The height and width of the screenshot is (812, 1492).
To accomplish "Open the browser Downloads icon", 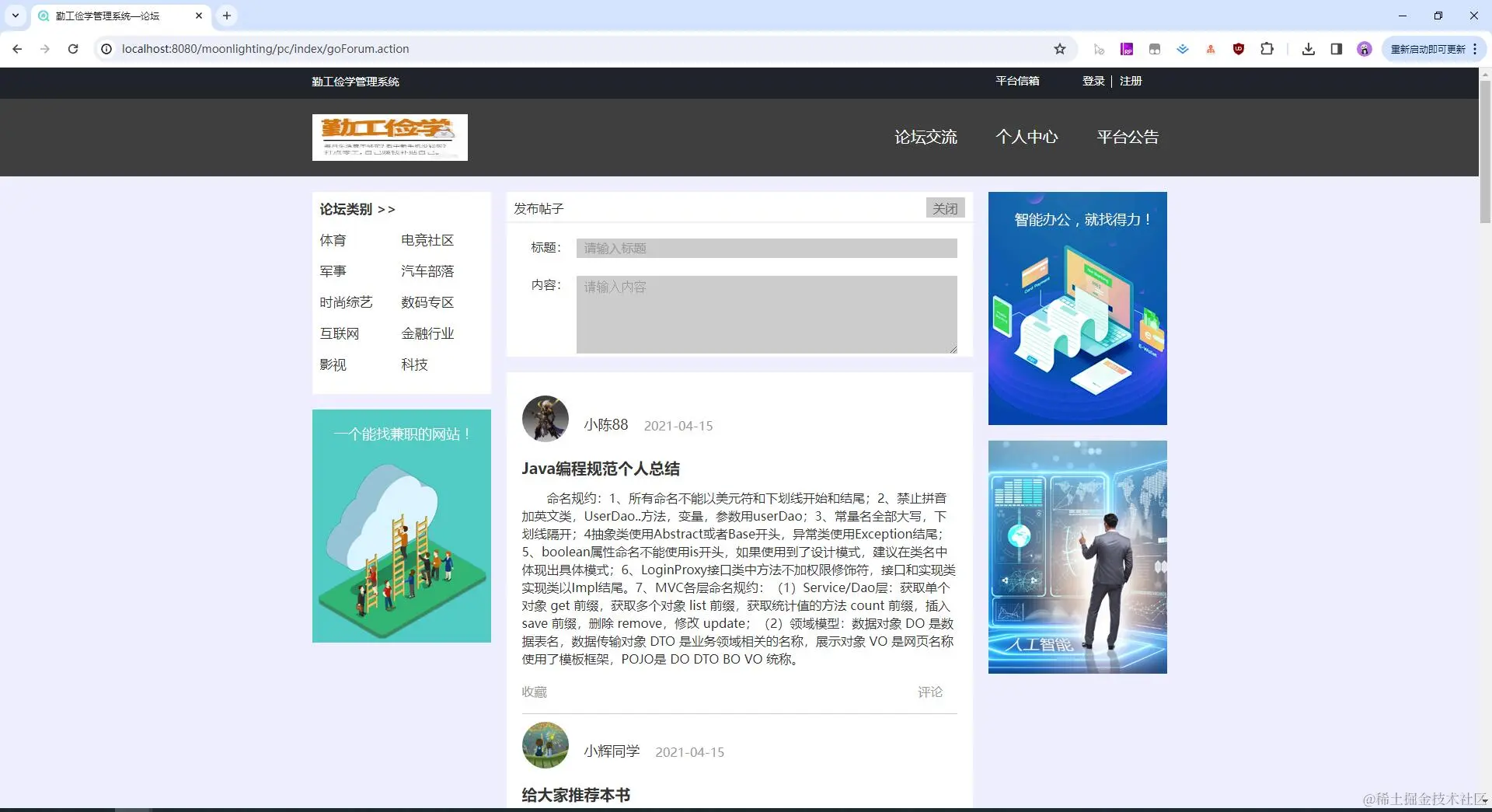I will point(1309,49).
